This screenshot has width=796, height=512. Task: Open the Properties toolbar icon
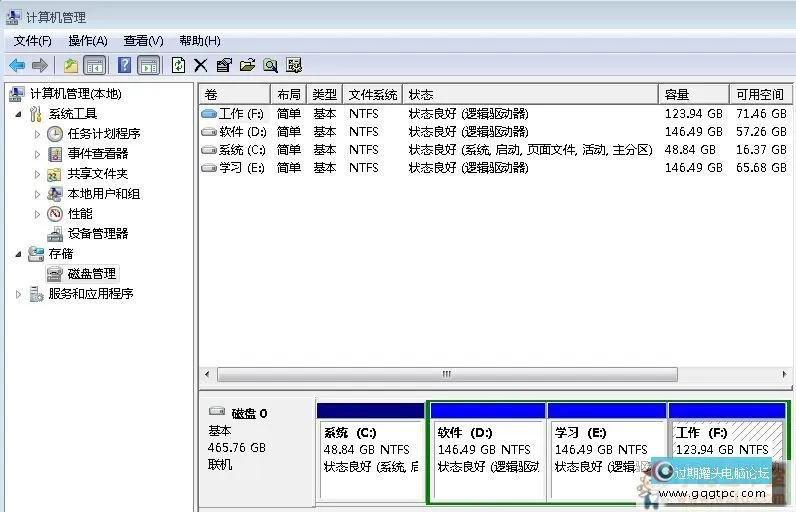[224, 65]
